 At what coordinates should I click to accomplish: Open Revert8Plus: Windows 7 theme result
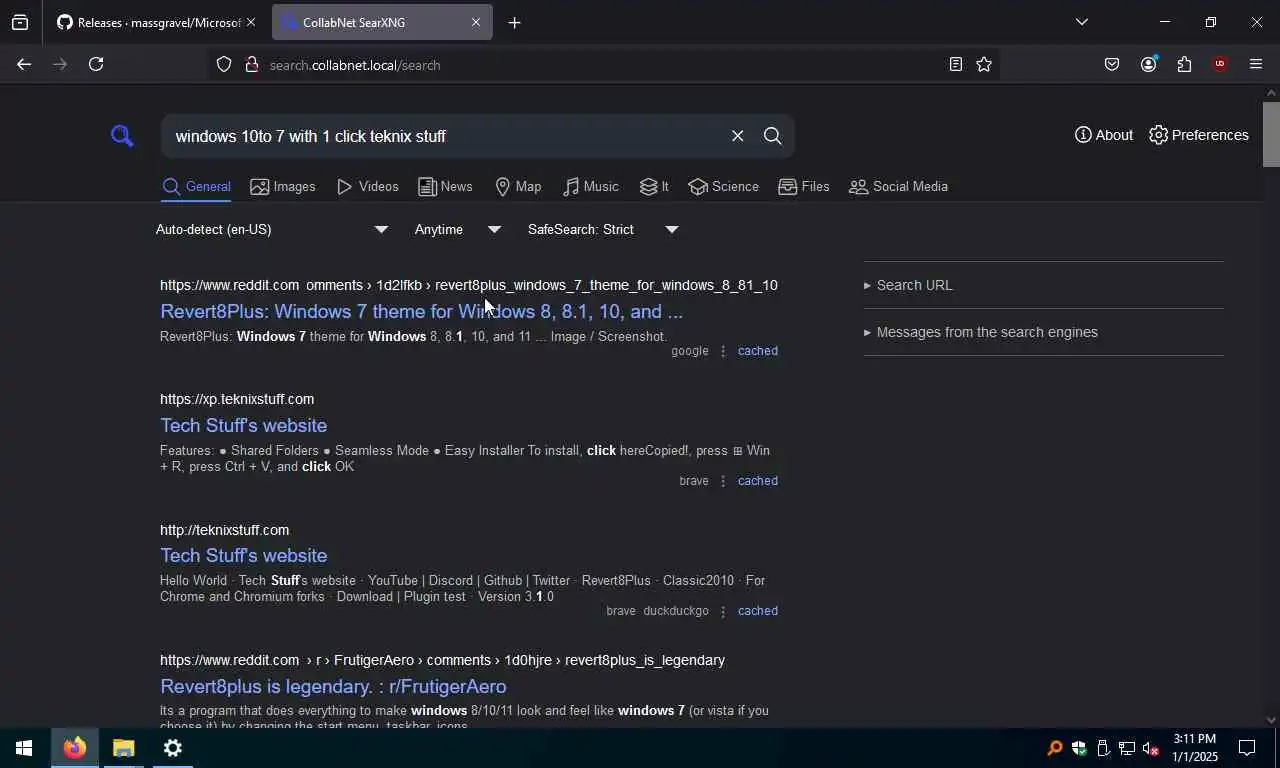[x=421, y=312]
